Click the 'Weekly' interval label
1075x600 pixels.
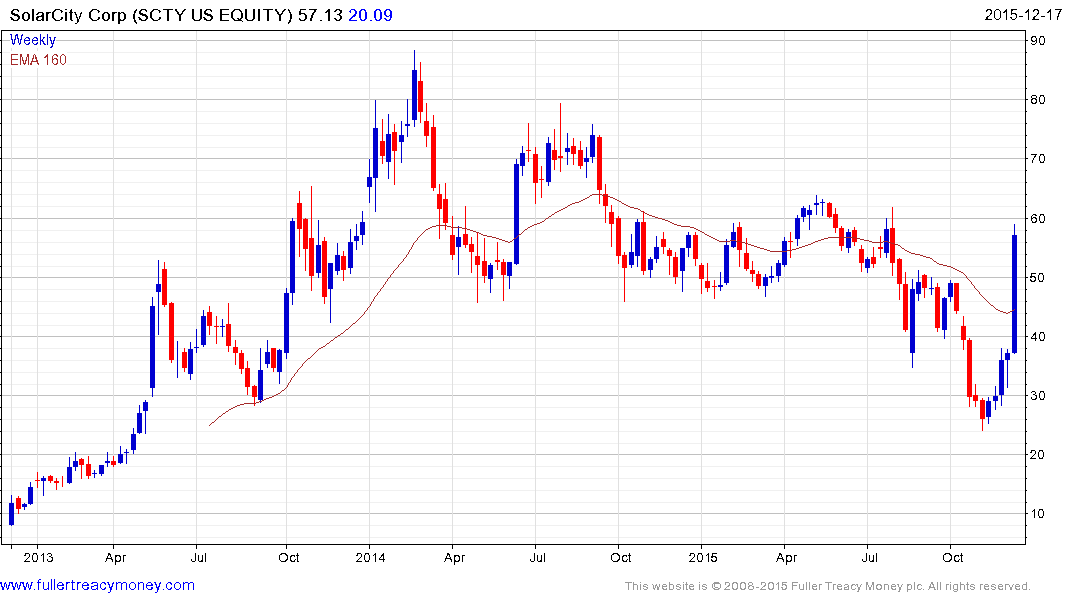tap(32, 40)
